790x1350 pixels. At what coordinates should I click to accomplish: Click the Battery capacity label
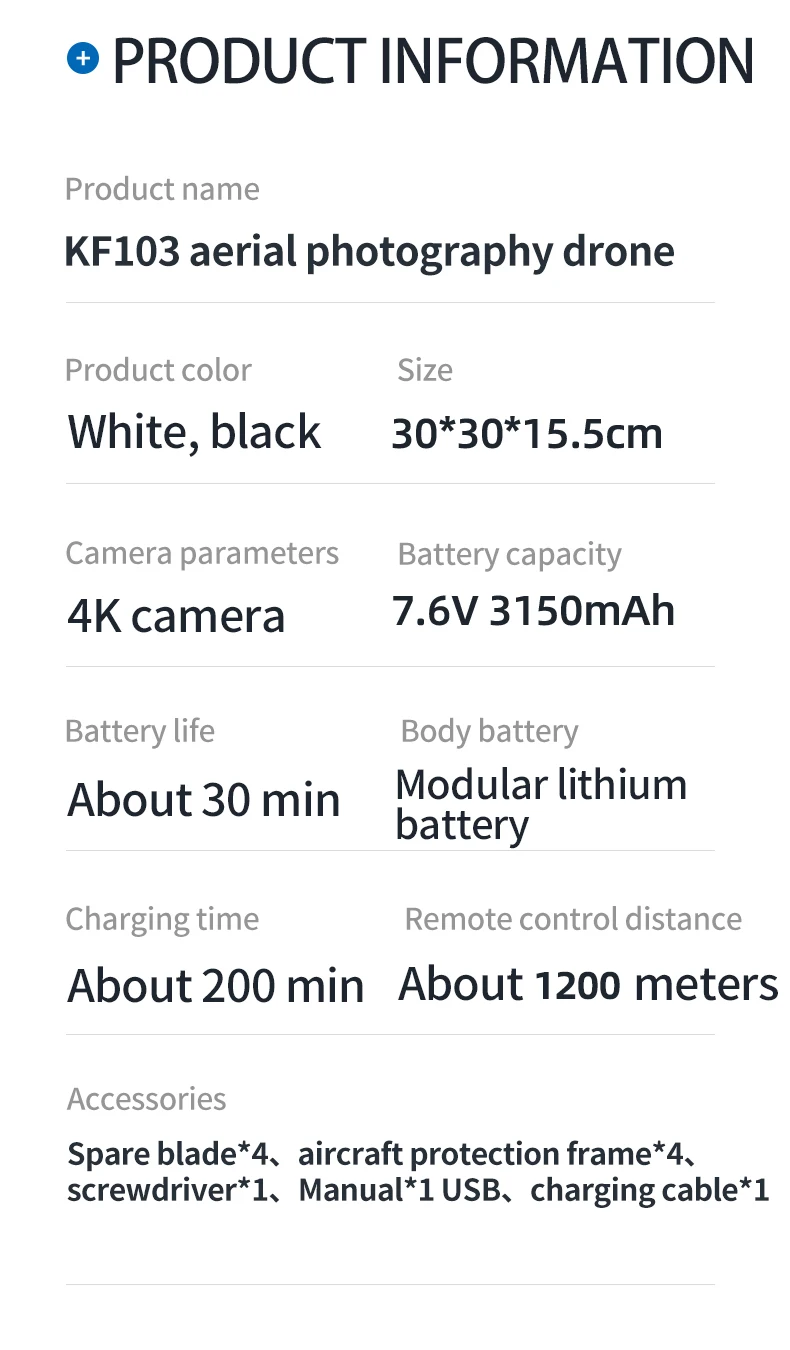509,555
